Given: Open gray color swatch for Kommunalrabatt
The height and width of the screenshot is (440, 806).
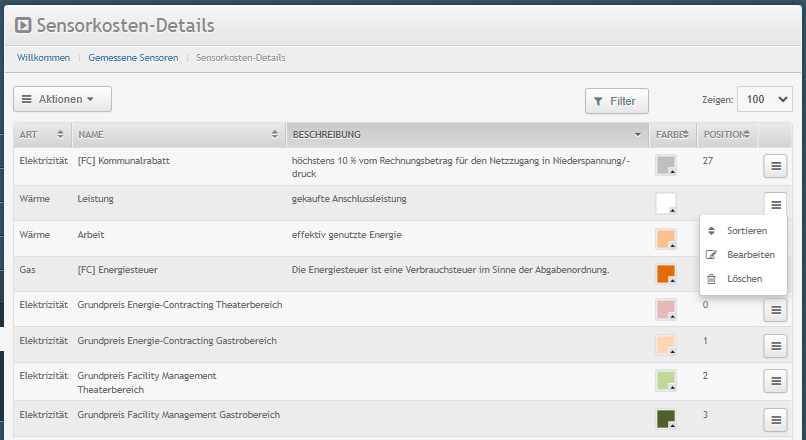Looking at the screenshot, I should click(x=666, y=166).
